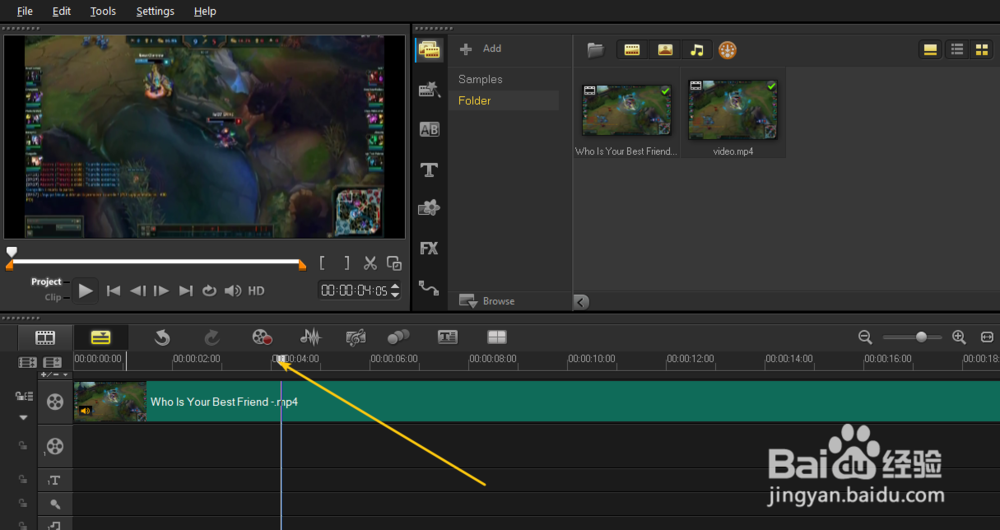
Task: Redo the last action
Action: tap(212, 337)
